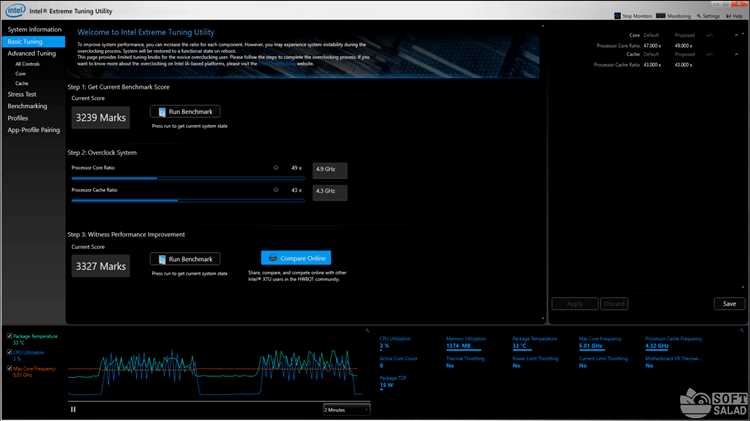Select All Controls under Advanced Tuning

point(27,64)
